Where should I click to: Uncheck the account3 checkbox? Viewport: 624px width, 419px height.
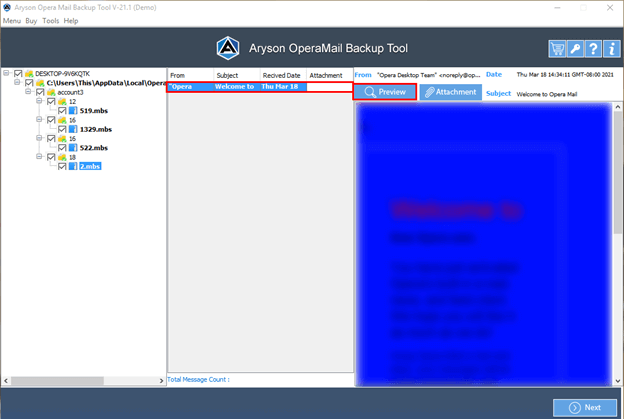(40, 92)
